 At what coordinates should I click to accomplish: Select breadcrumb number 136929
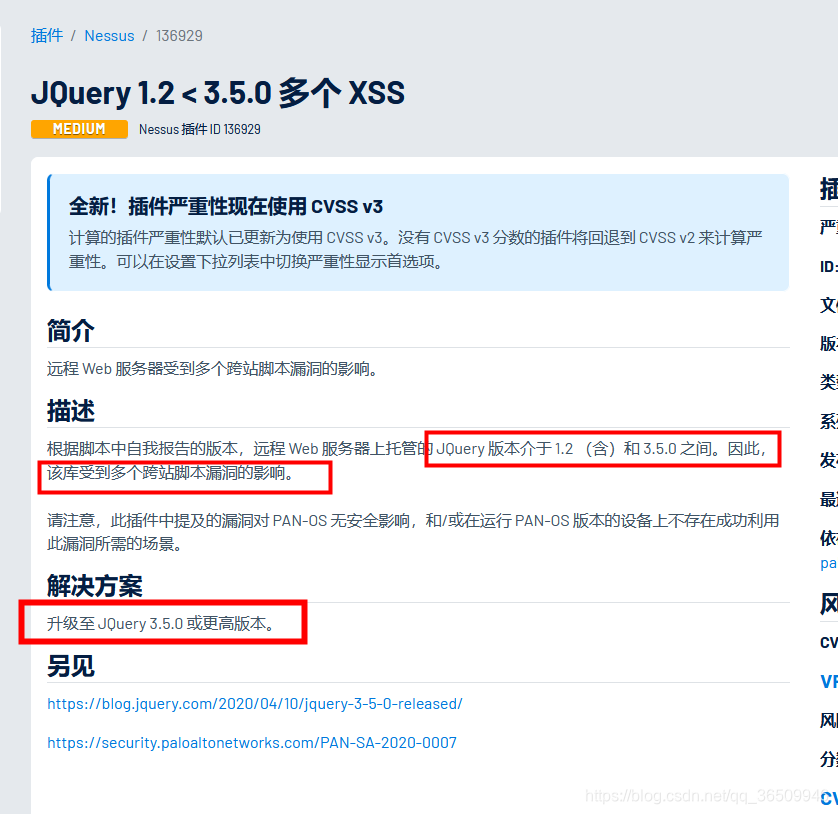[179, 36]
